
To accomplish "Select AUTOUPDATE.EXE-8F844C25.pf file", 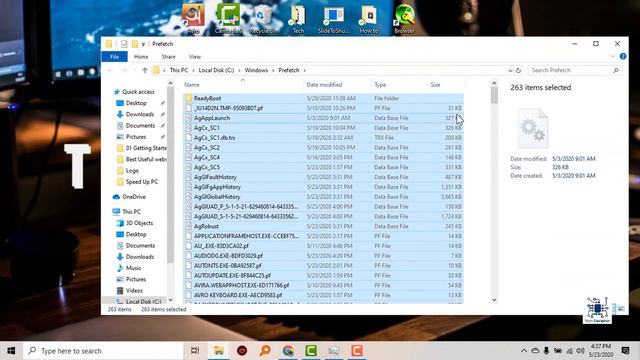I will tap(232, 276).
